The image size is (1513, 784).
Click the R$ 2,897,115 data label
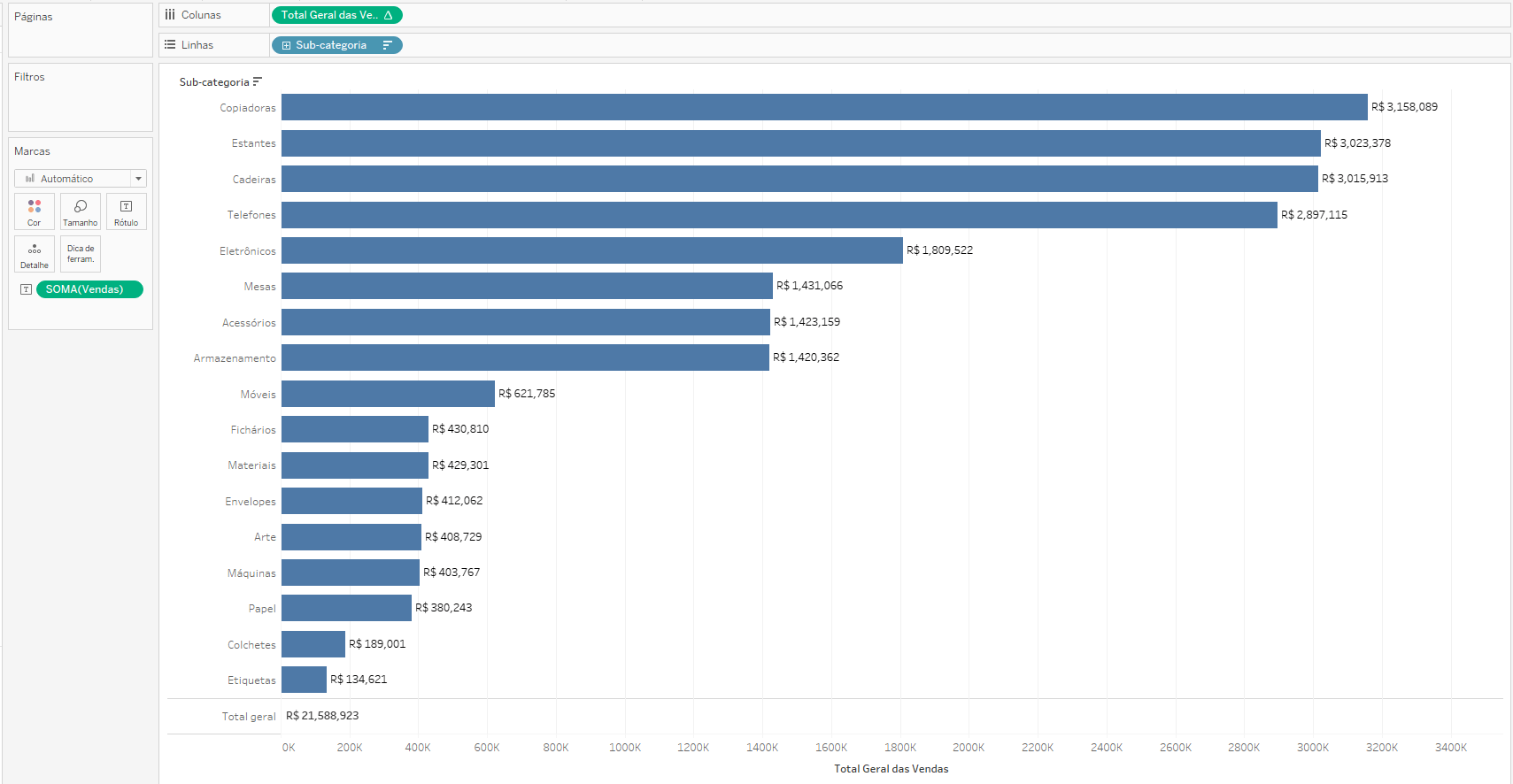[1314, 215]
